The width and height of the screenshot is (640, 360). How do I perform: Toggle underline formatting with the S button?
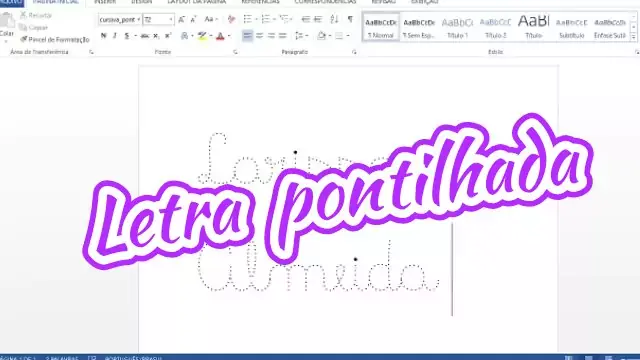click(x=127, y=36)
